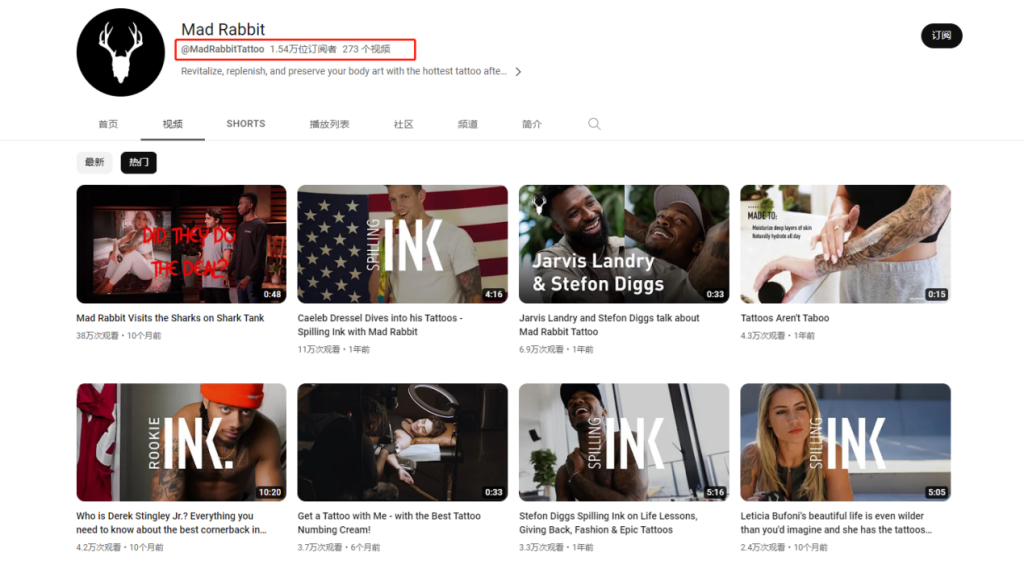Click the '11万次观看・1年前' stats
This screenshot has height=569, width=1024.
tap(333, 350)
